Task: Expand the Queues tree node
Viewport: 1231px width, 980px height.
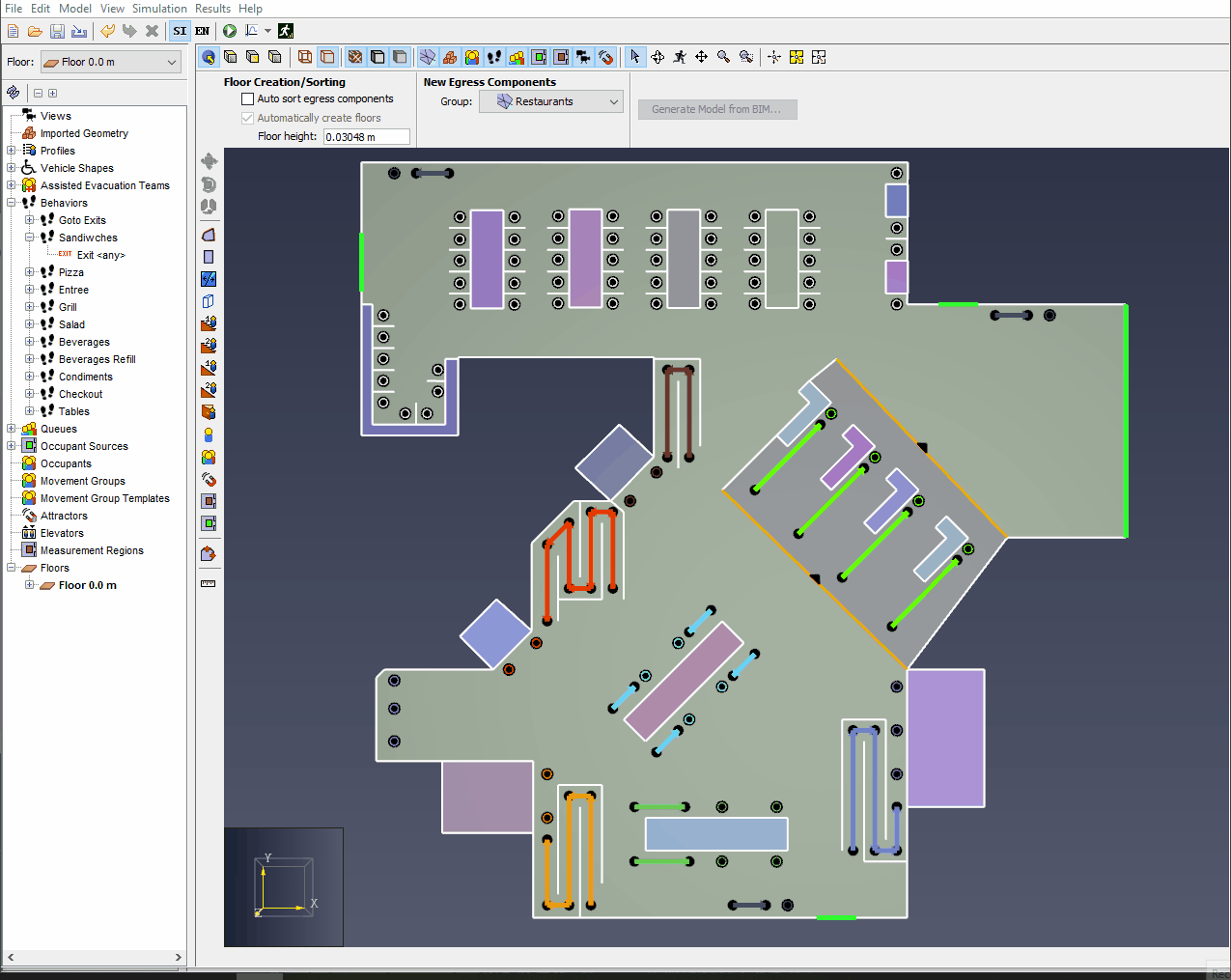Action: coord(11,429)
